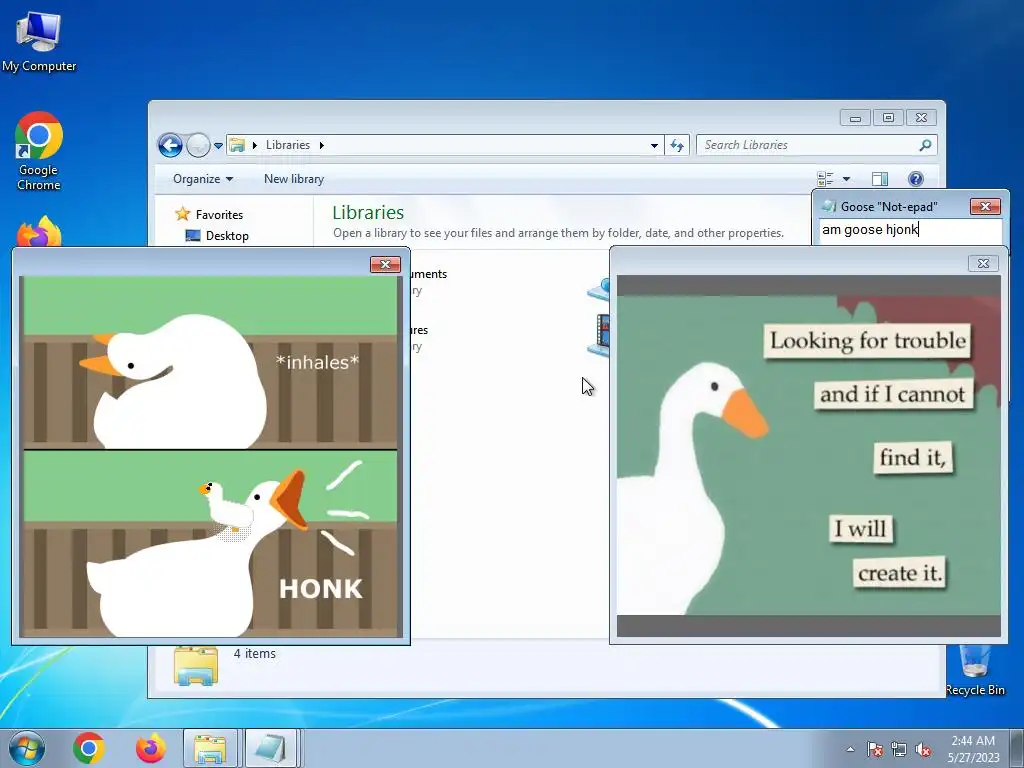Go forward in Libraries explorer

[x=198, y=145]
